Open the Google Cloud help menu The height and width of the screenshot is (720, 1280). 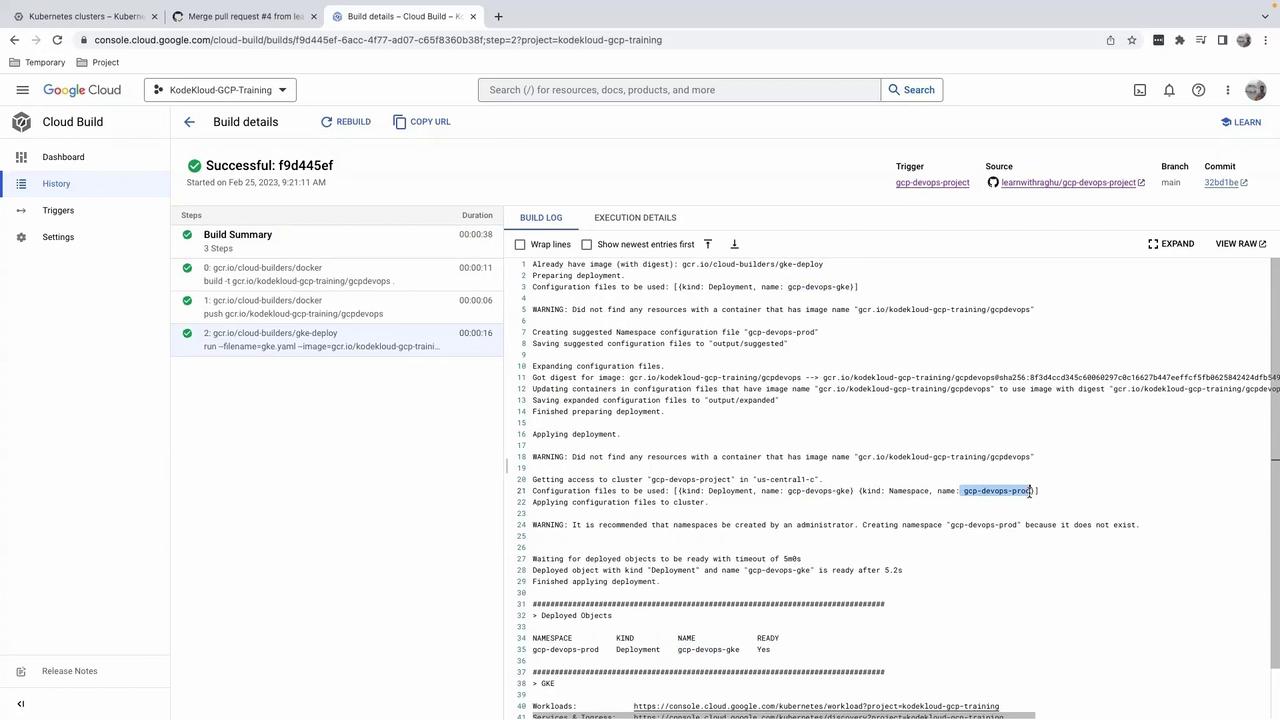click(1198, 90)
